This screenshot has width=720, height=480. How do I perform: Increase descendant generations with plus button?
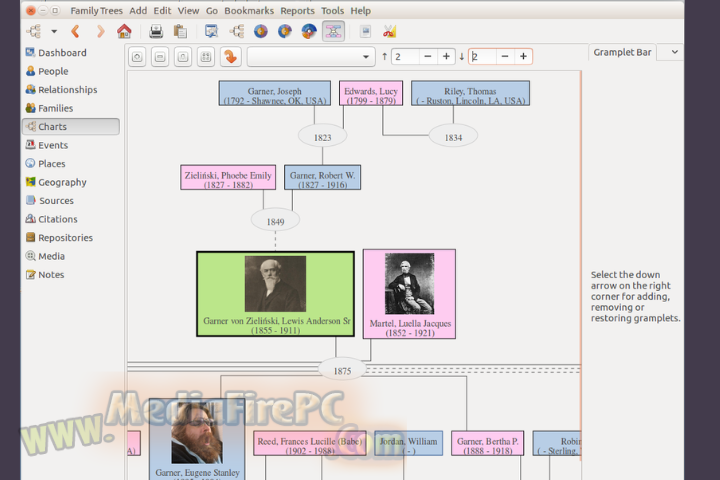pyautogui.click(x=523, y=56)
